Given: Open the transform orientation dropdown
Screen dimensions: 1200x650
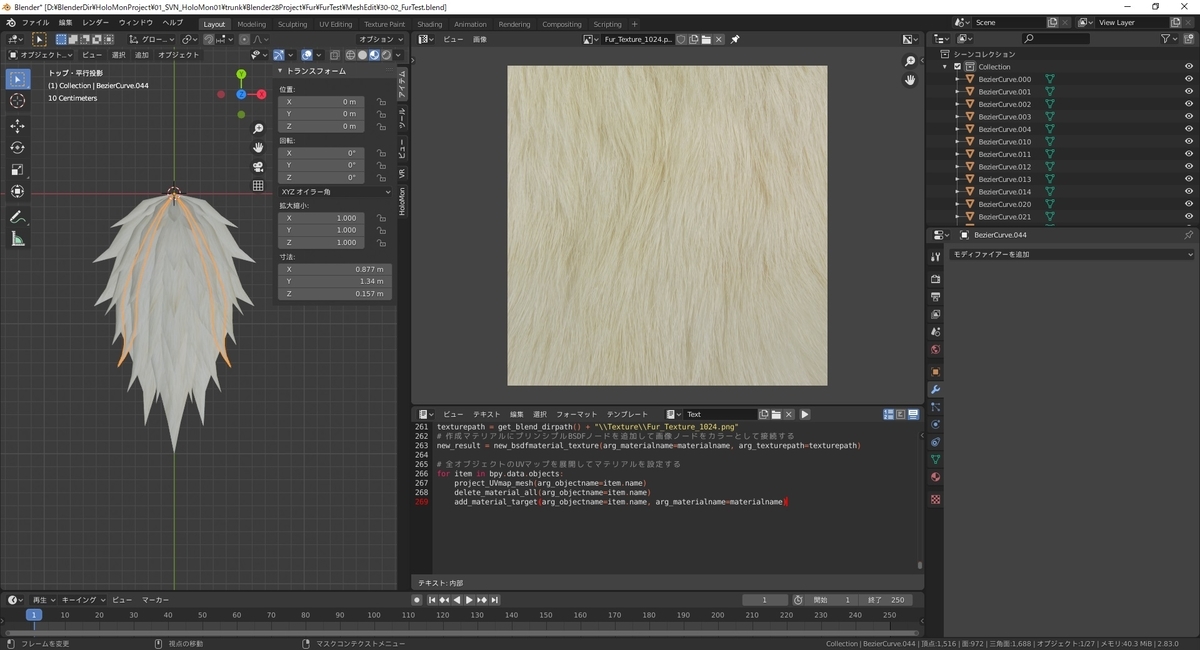Looking at the screenshot, I should click(153, 39).
